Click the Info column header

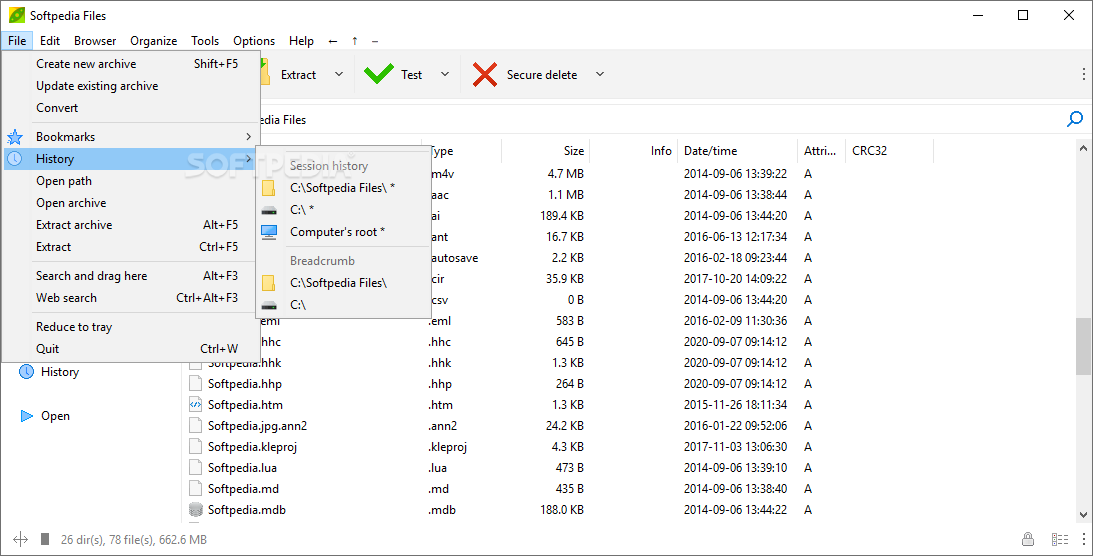click(x=633, y=150)
